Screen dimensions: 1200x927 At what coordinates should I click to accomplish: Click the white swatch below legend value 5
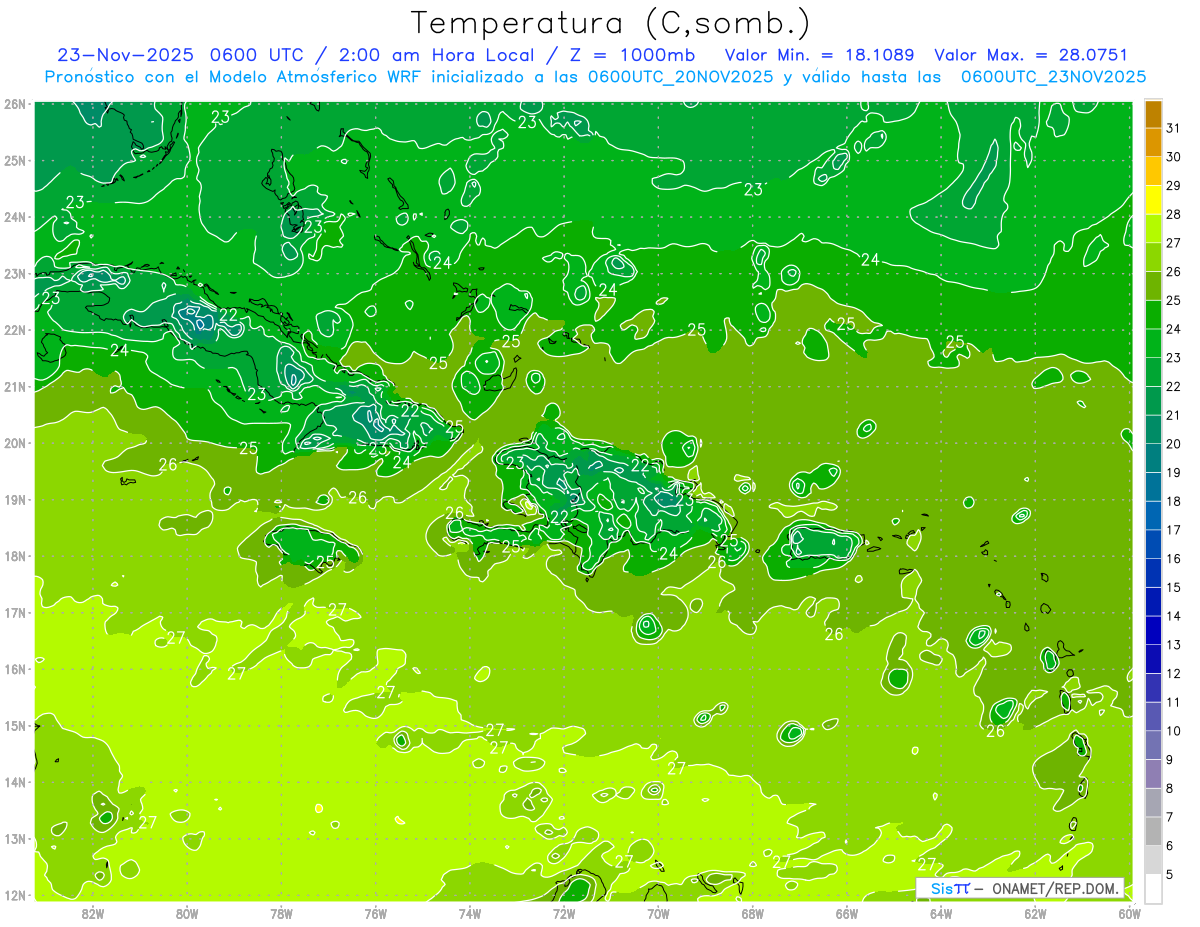[x=1153, y=889]
